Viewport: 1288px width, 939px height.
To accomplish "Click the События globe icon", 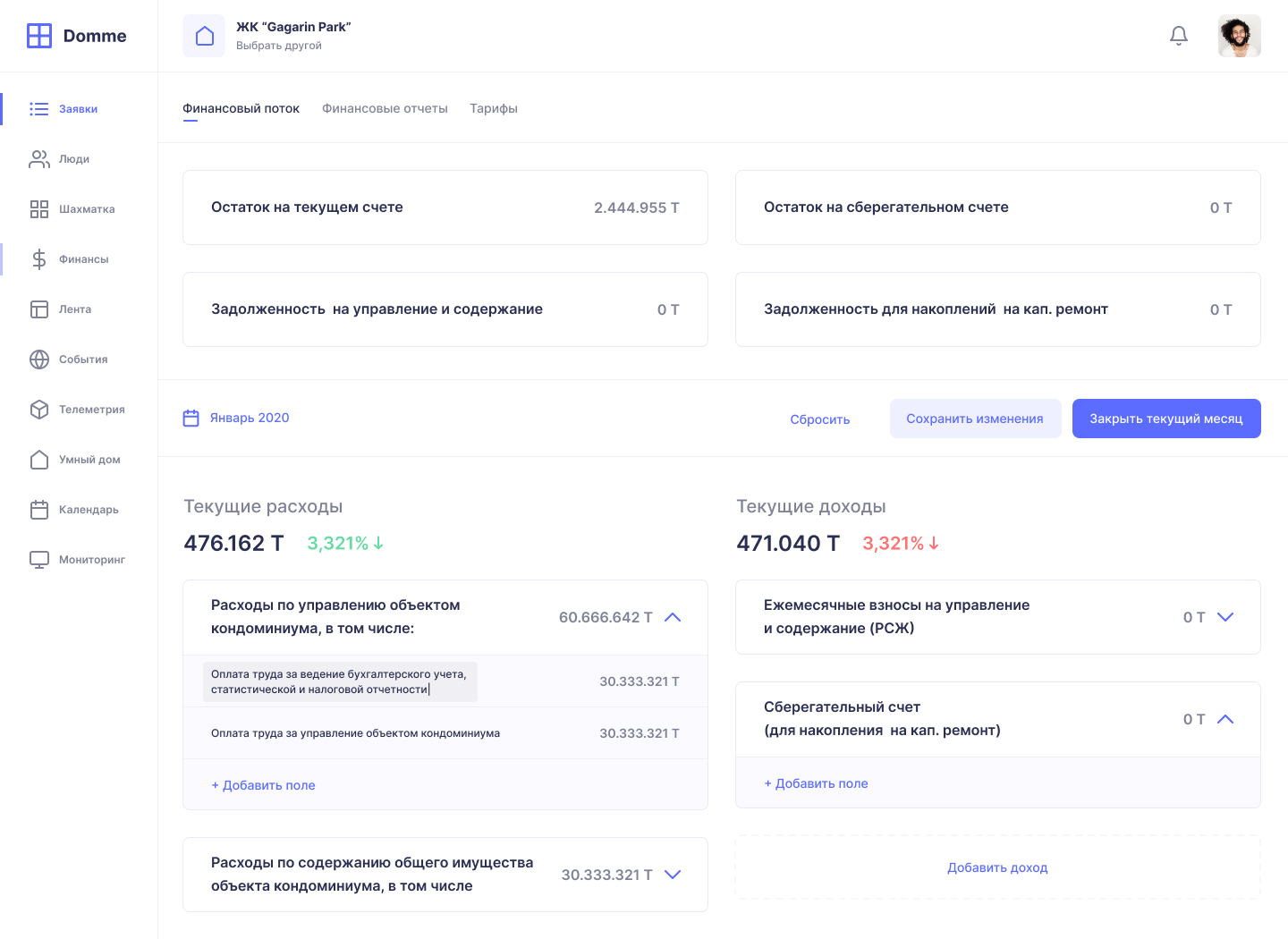I will pos(39,360).
